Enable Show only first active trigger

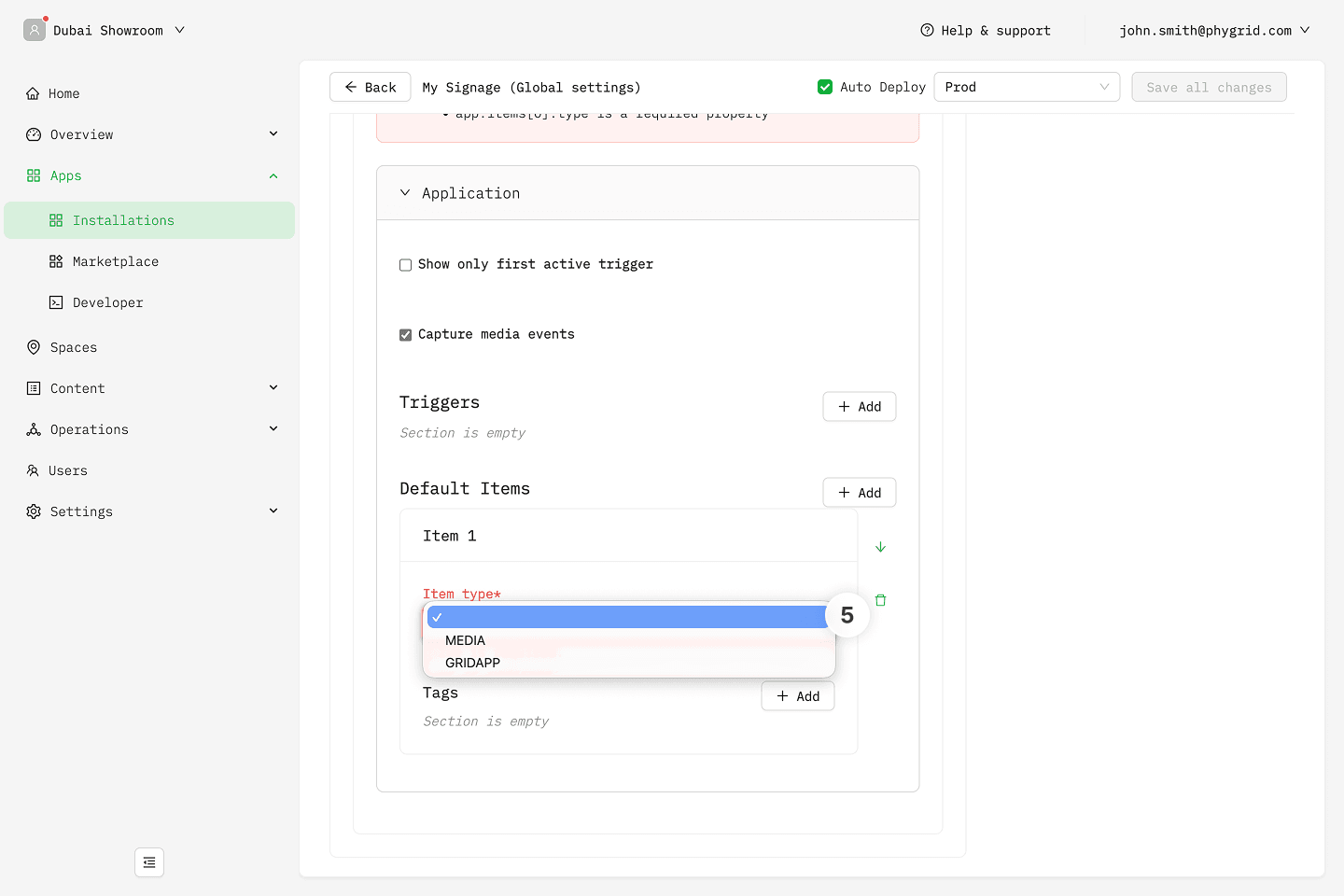click(406, 265)
